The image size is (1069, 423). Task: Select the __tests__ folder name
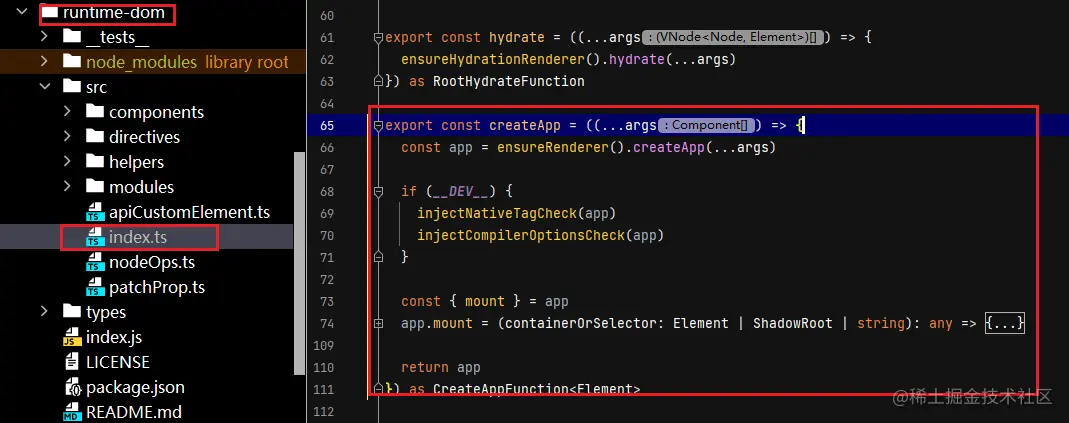(x=117, y=37)
